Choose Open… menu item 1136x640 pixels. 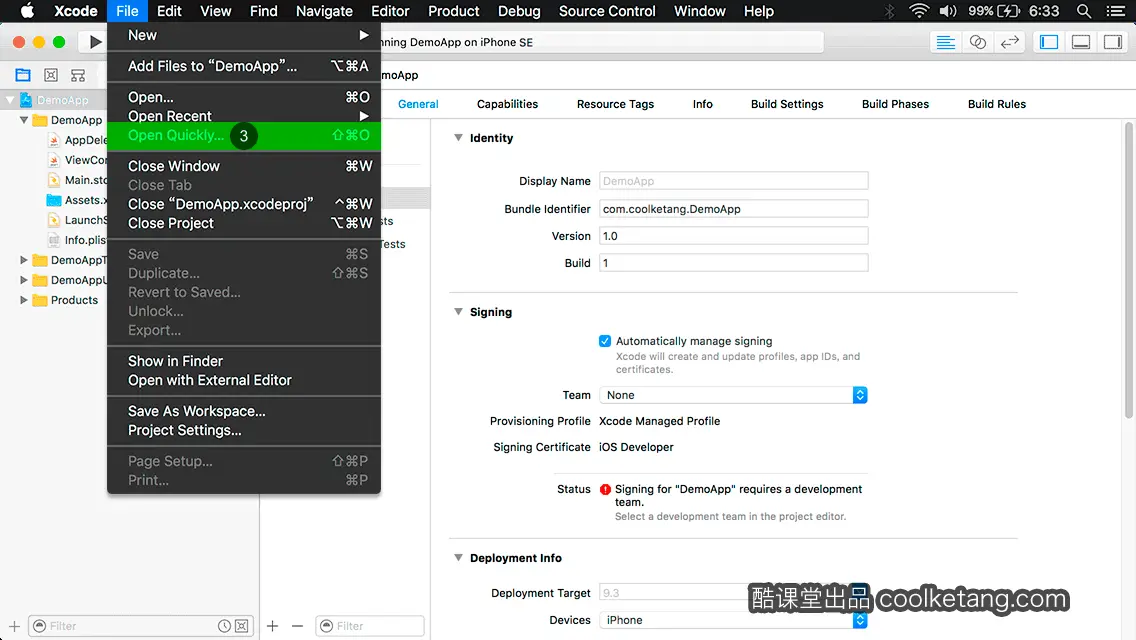[x=243, y=97]
